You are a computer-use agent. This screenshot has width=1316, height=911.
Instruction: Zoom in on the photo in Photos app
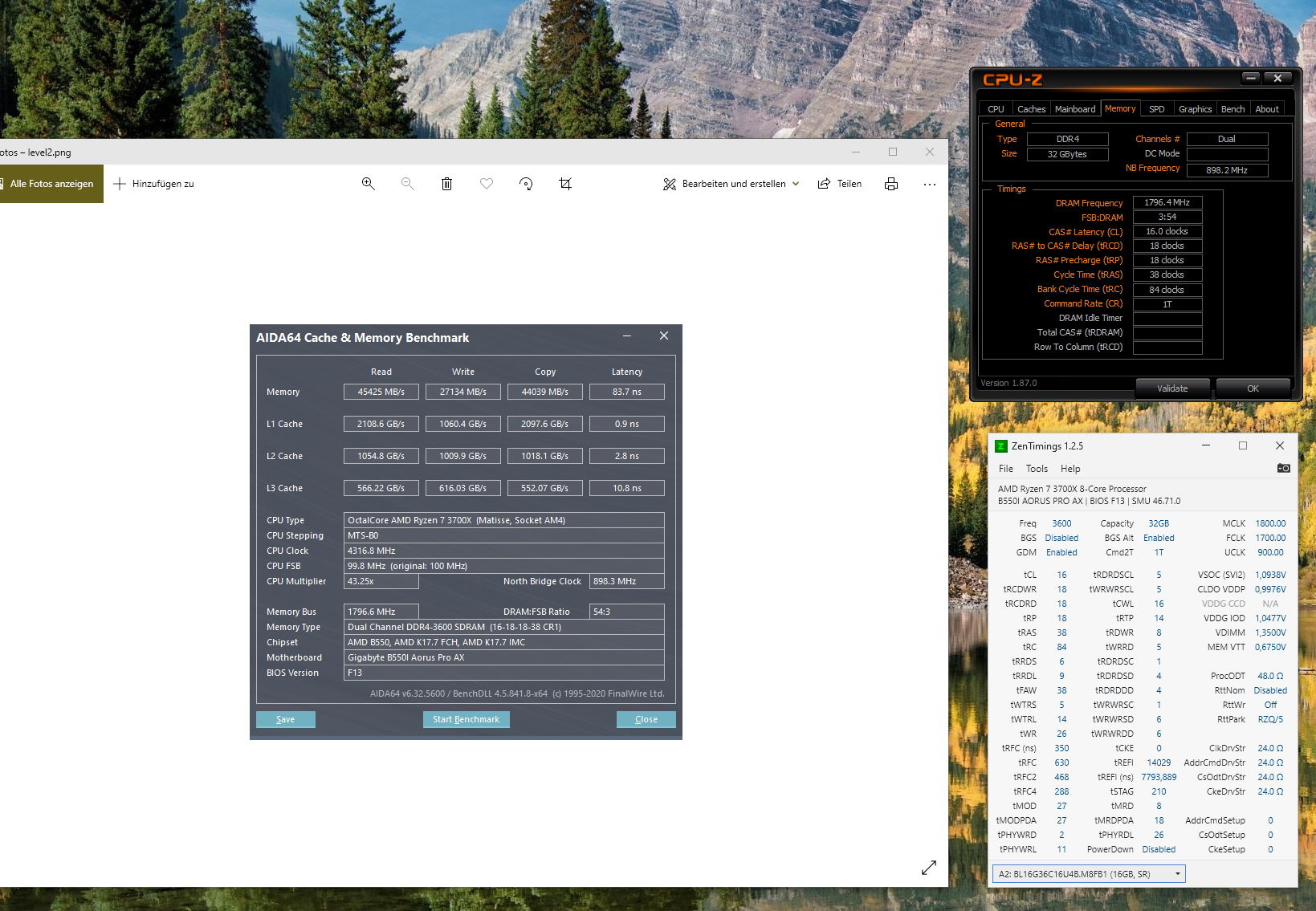coord(369,184)
